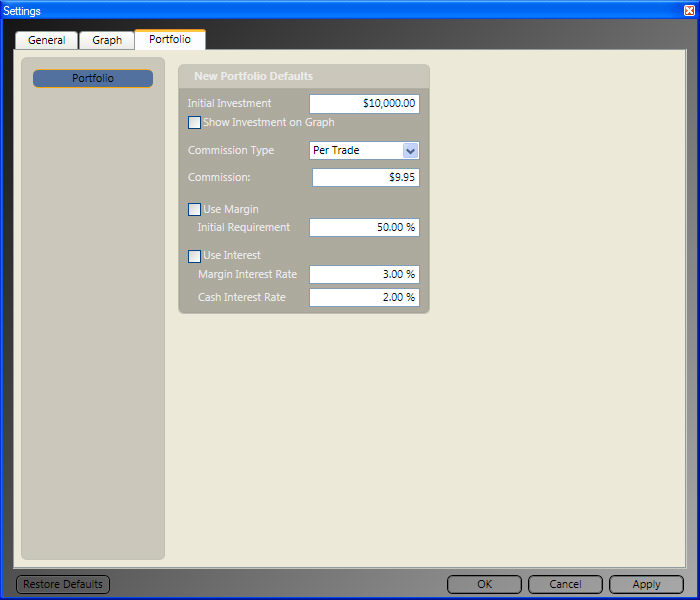Cancel the Settings dialog
The height and width of the screenshot is (600, 700).
tap(565, 584)
